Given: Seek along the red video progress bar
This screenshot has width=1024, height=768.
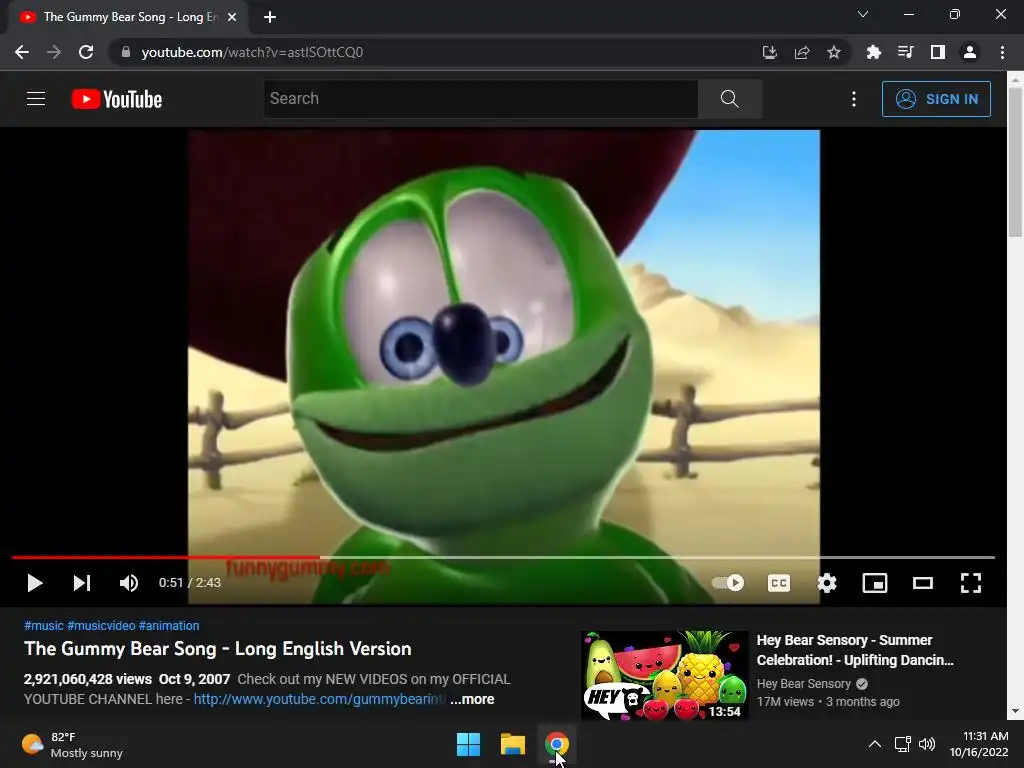Looking at the screenshot, I should point(503,557).
